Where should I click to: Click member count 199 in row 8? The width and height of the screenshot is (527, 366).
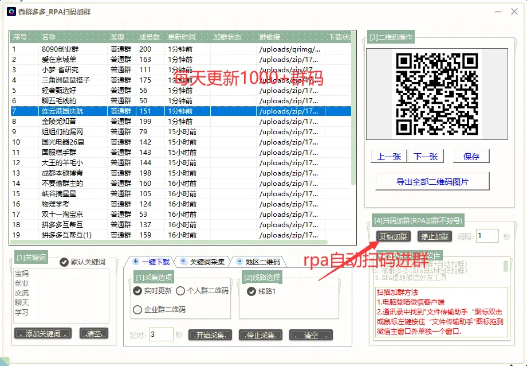pyautogui.click(x=145, y=121)
